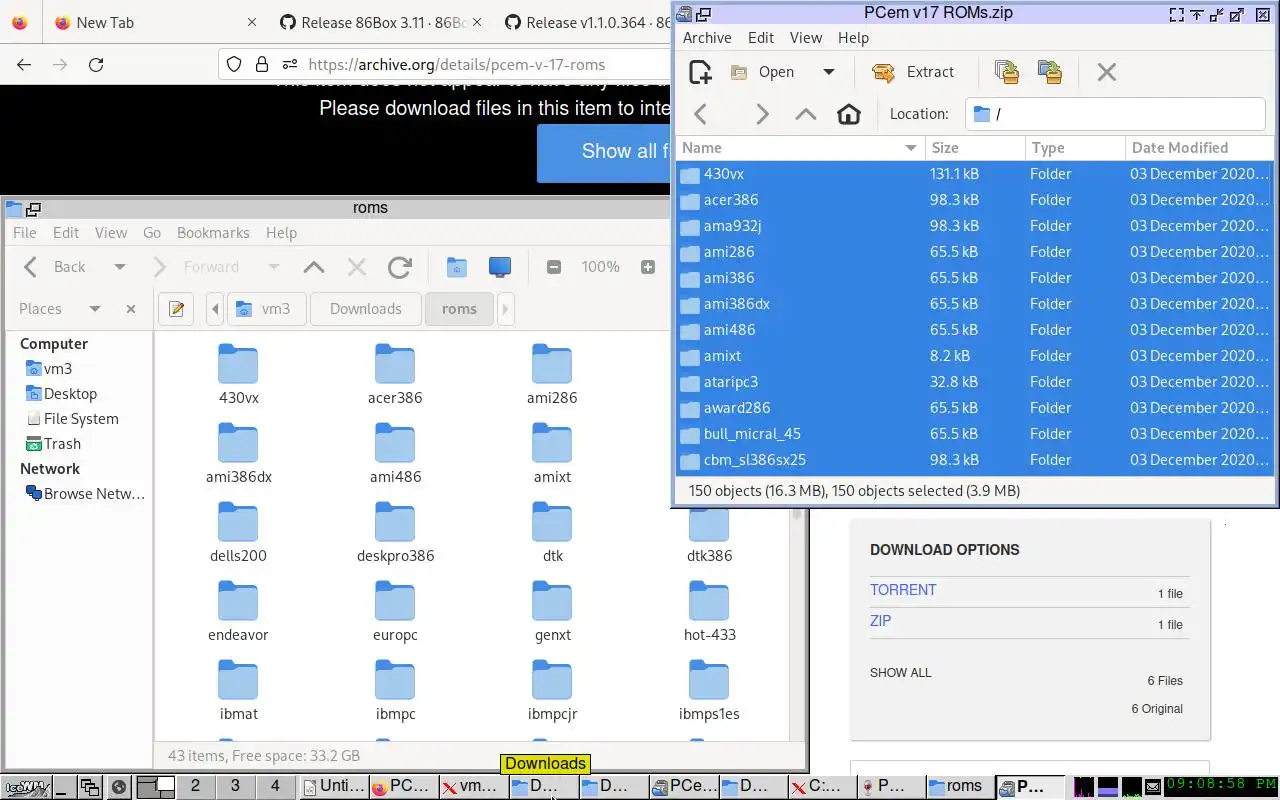
Task: Click the archive Location path field
Action: [x=1115, y=114]
